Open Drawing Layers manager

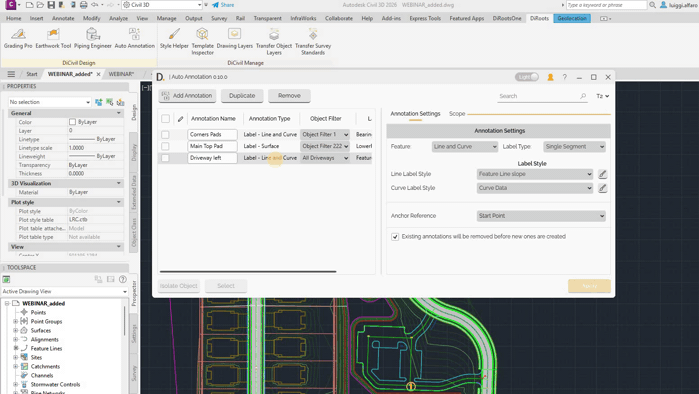point(234,38)
